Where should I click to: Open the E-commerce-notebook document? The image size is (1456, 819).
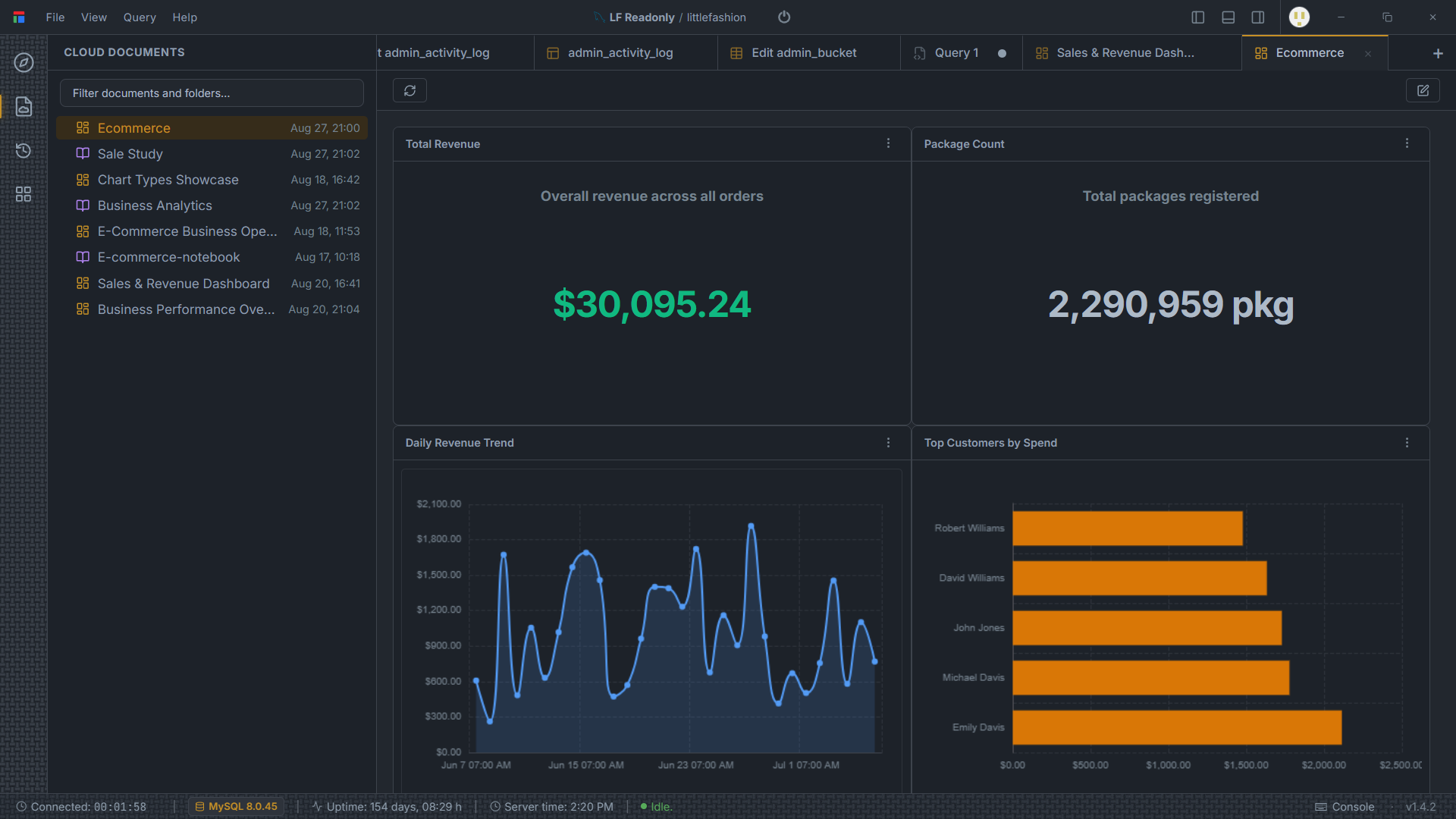point(212,257)
